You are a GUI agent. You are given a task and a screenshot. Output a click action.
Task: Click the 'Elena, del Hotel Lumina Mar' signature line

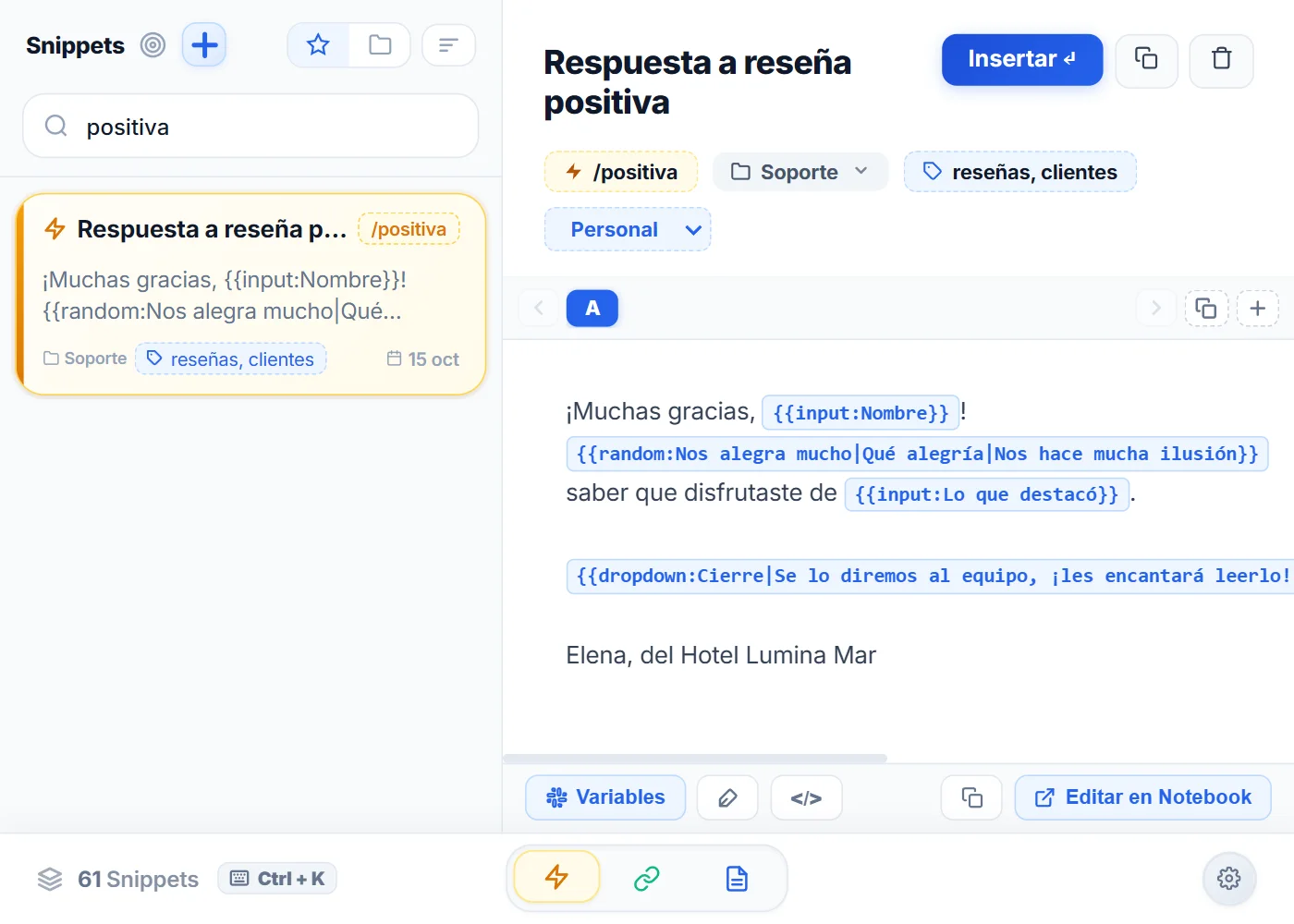coord(721,655)
